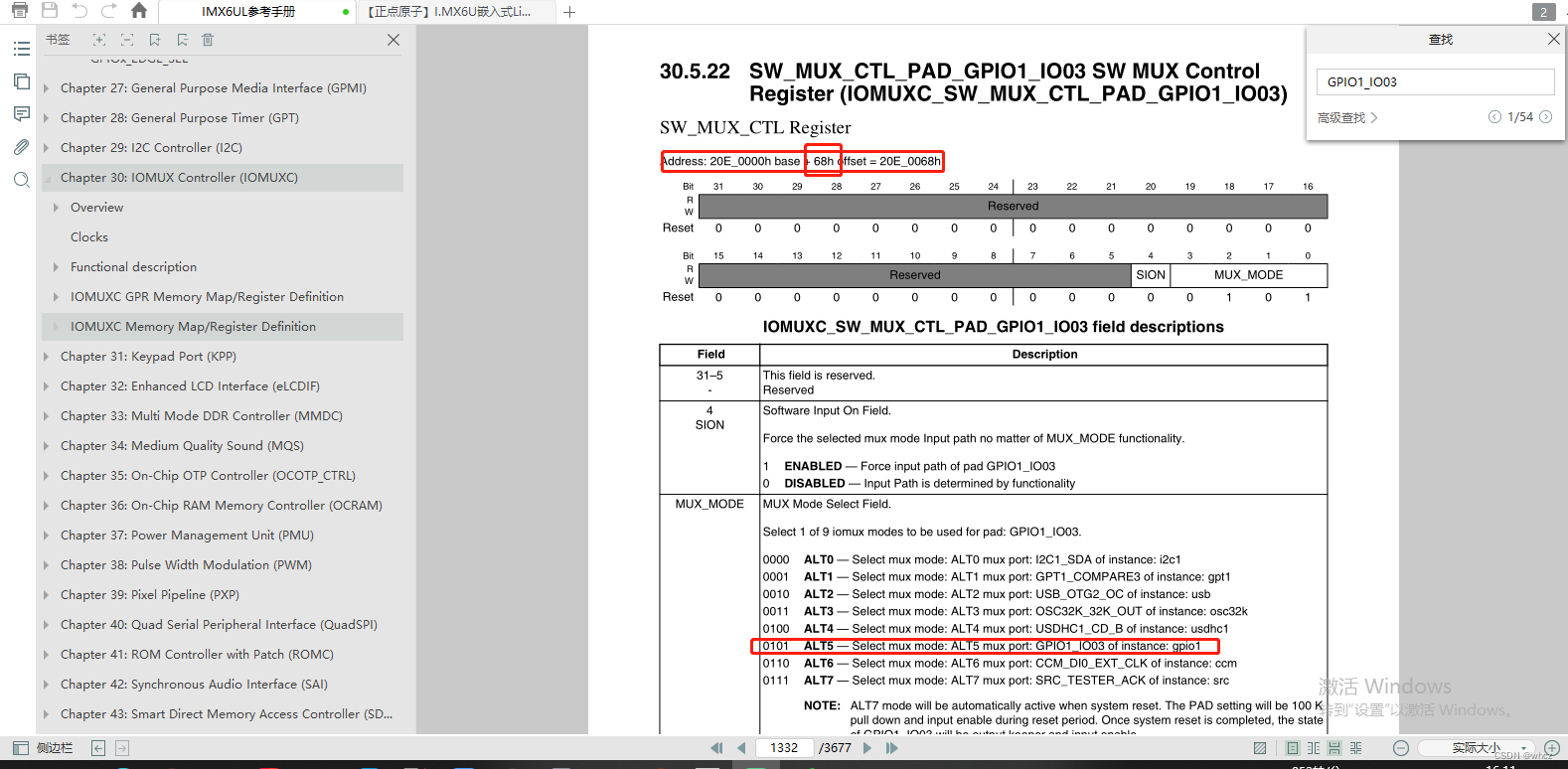1568x769 pixels.
Task: Expand Chapter 31 Keypad Port arrow
Action: [46, 357]
